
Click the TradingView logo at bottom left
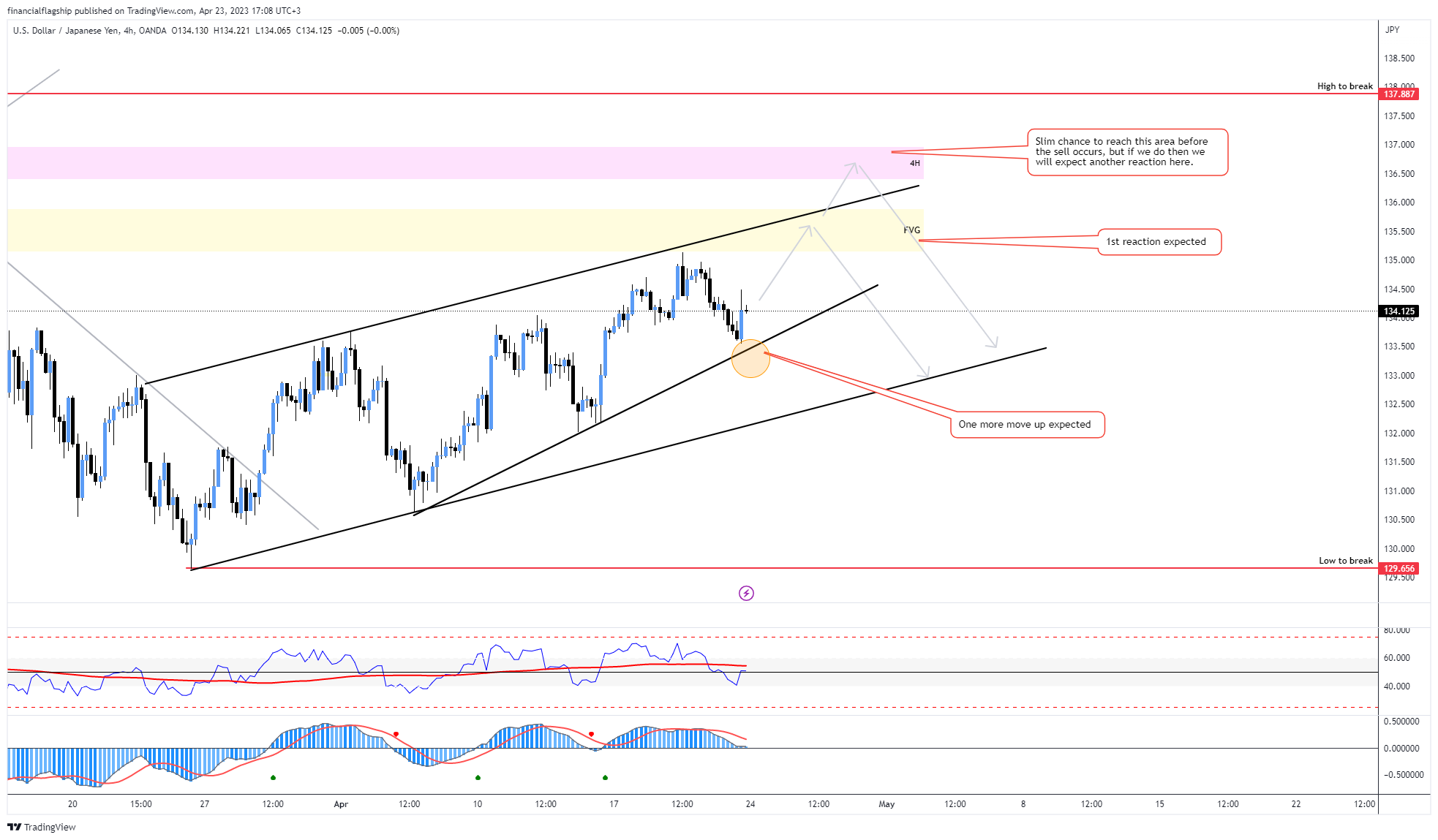(42, 827)
